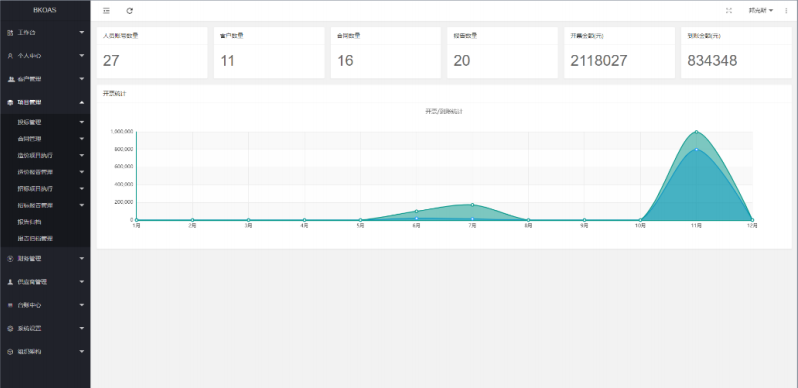Image resolution: width=798 pixels, height=388 pixels.
Task: Click the 开票/到账统计 chart title
Action: coord(444,111)
